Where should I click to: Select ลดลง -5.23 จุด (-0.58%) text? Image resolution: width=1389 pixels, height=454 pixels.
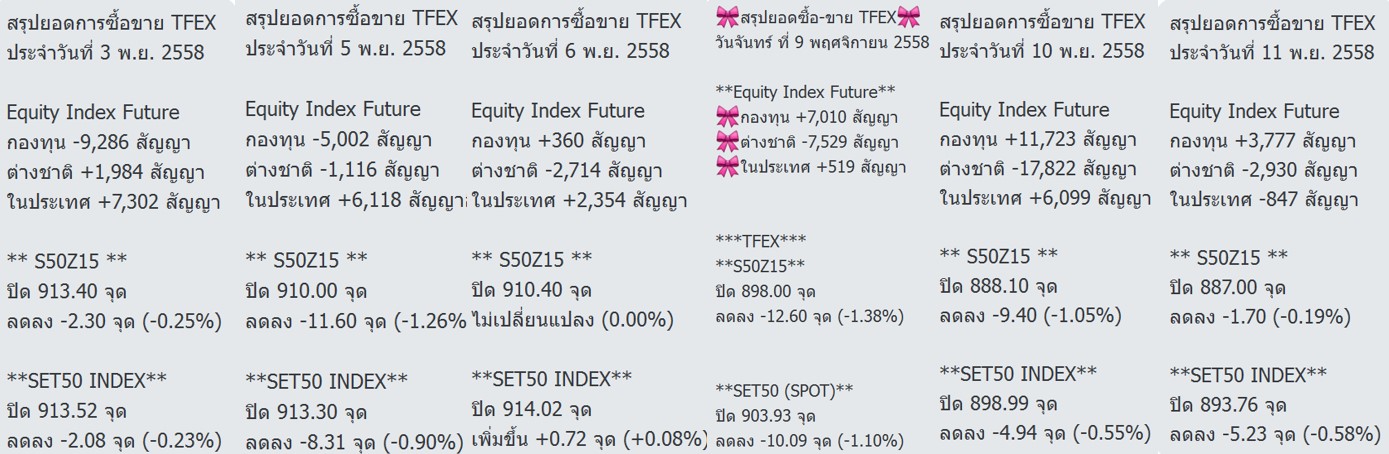tap(1275, 435)
